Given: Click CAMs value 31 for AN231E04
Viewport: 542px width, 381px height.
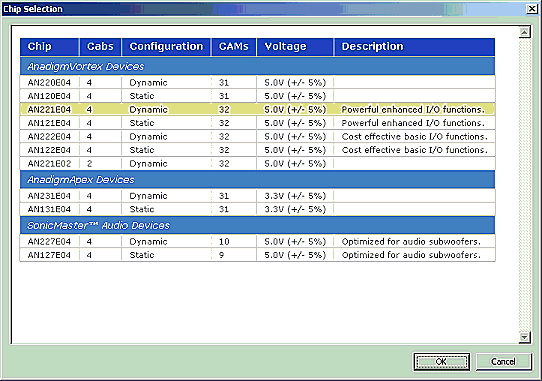Looking at the screenshot, I should point(224,196).
